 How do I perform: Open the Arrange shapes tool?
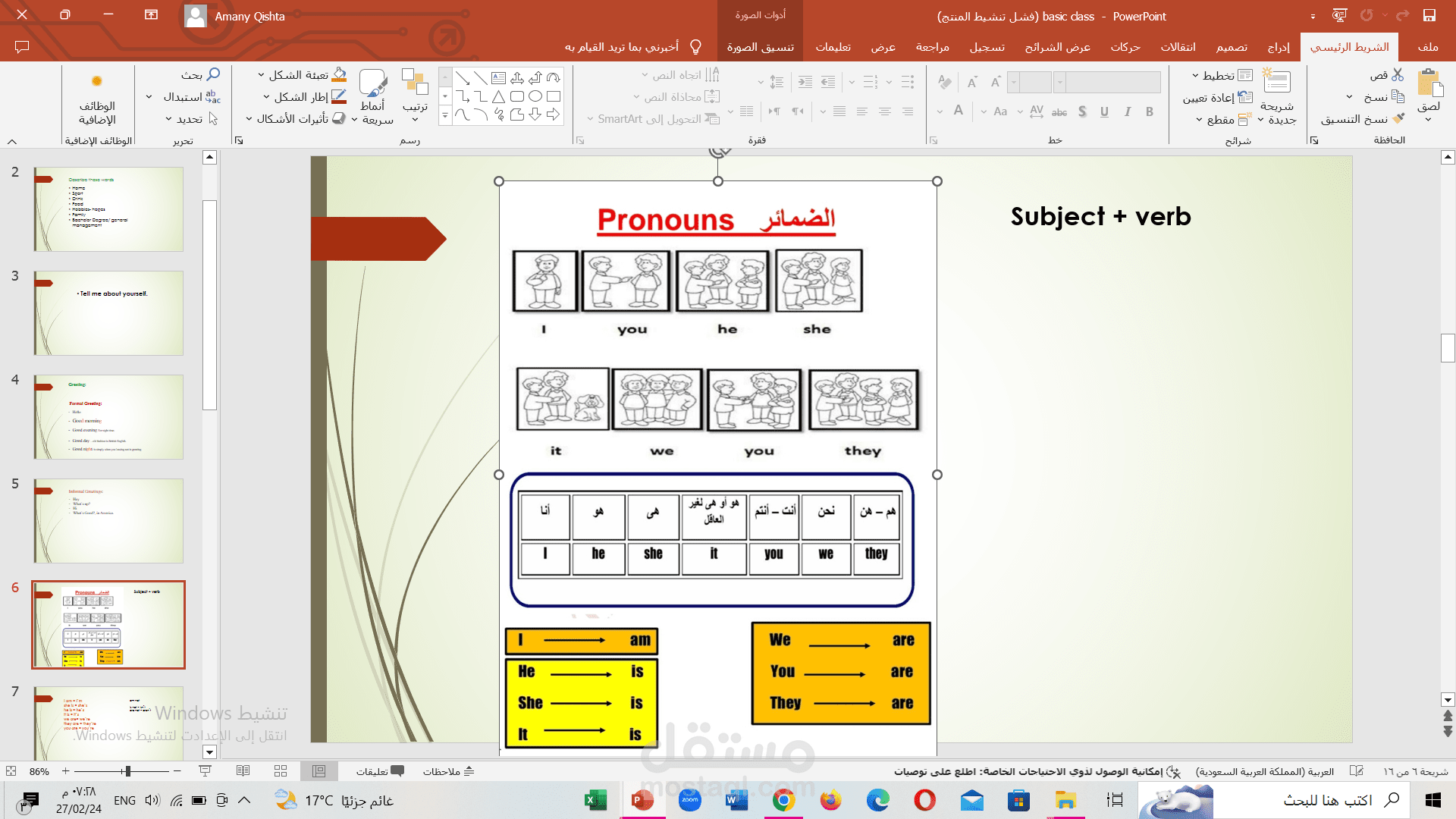click(415, 83)
